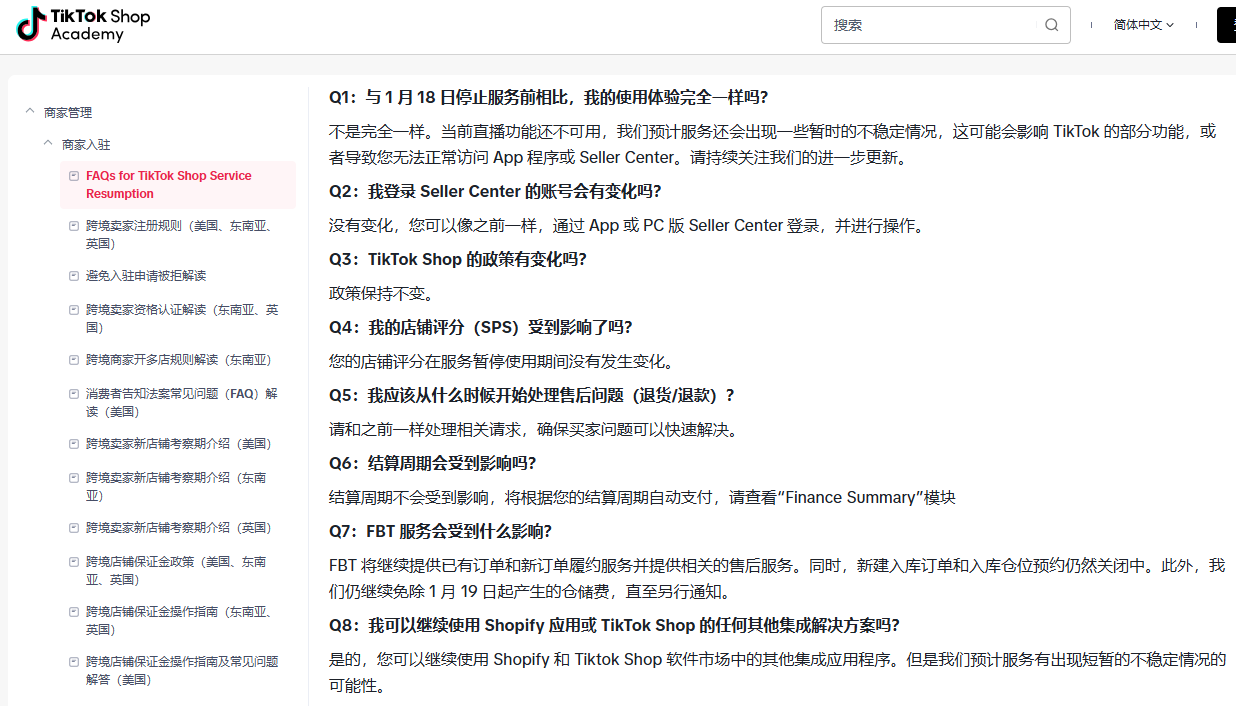Open 跨境卖家资格认证解读（东南亚、英国）
1236x706 pixels.
tap(181, 319)
